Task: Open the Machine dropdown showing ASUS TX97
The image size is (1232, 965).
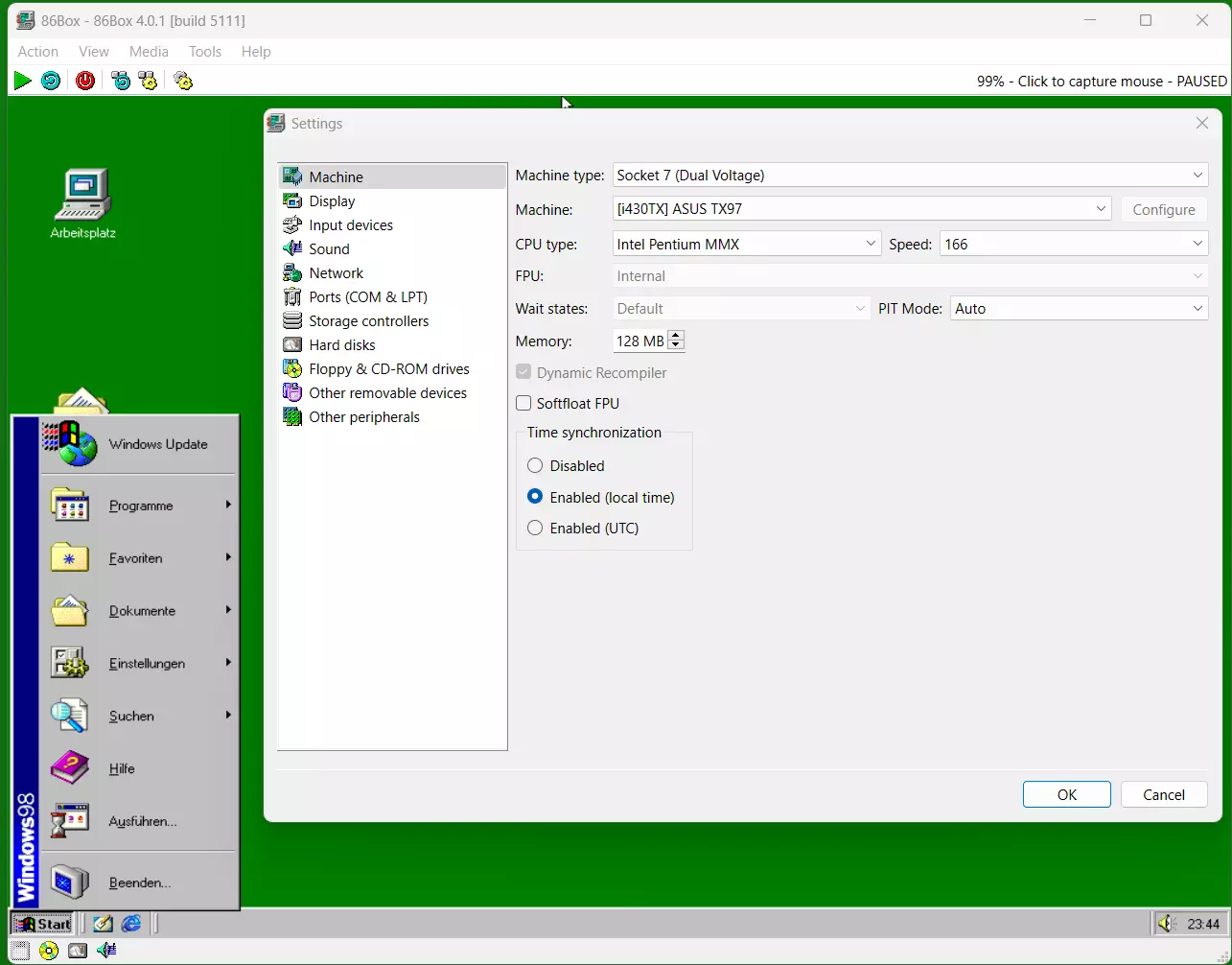Action: tap(862, 208)
